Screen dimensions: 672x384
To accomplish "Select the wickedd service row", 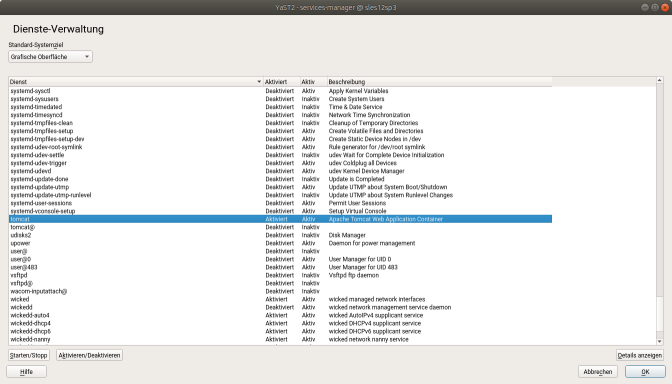I will [280, 307].
